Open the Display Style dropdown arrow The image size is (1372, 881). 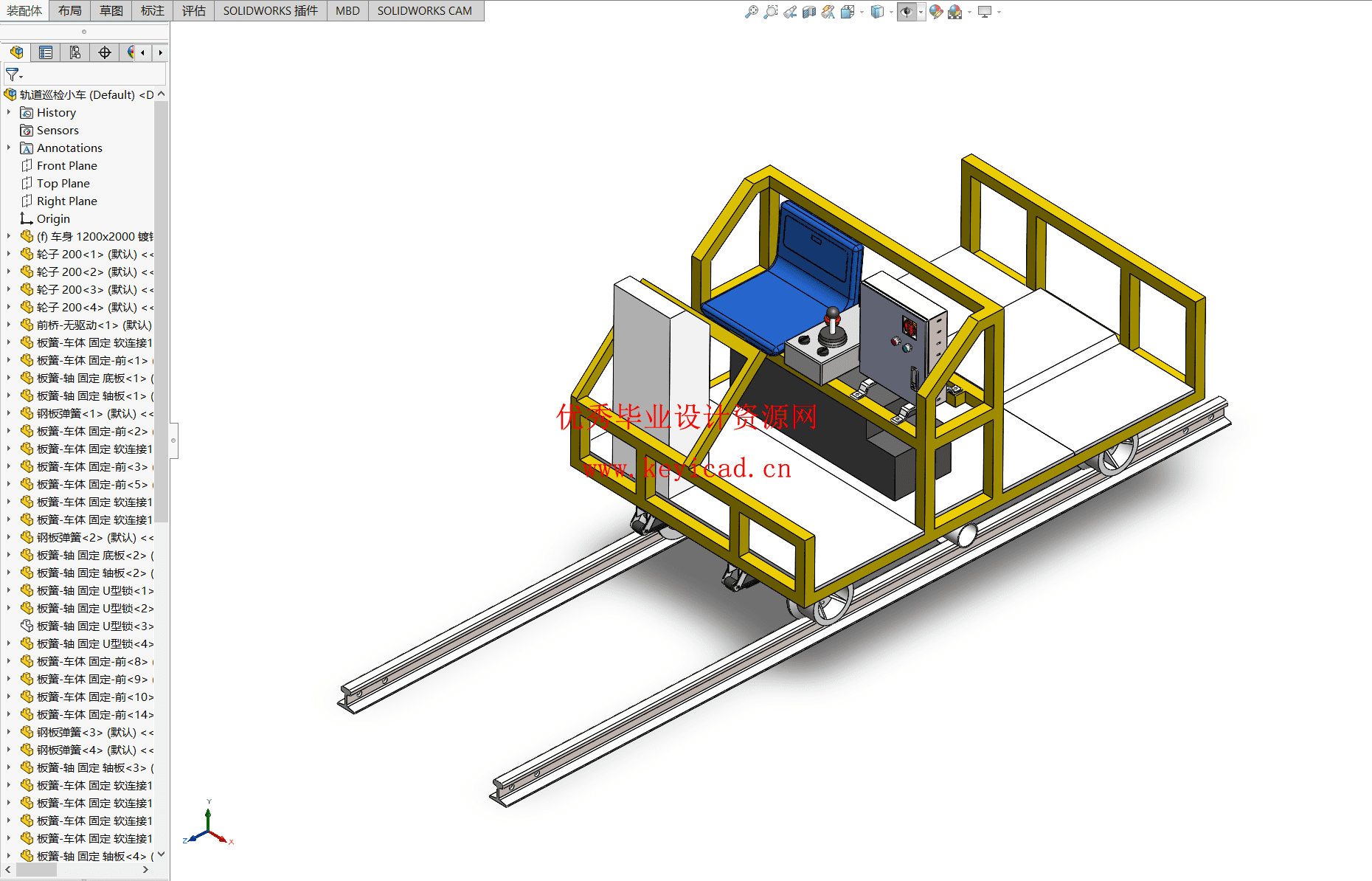(x=891, y=12)
